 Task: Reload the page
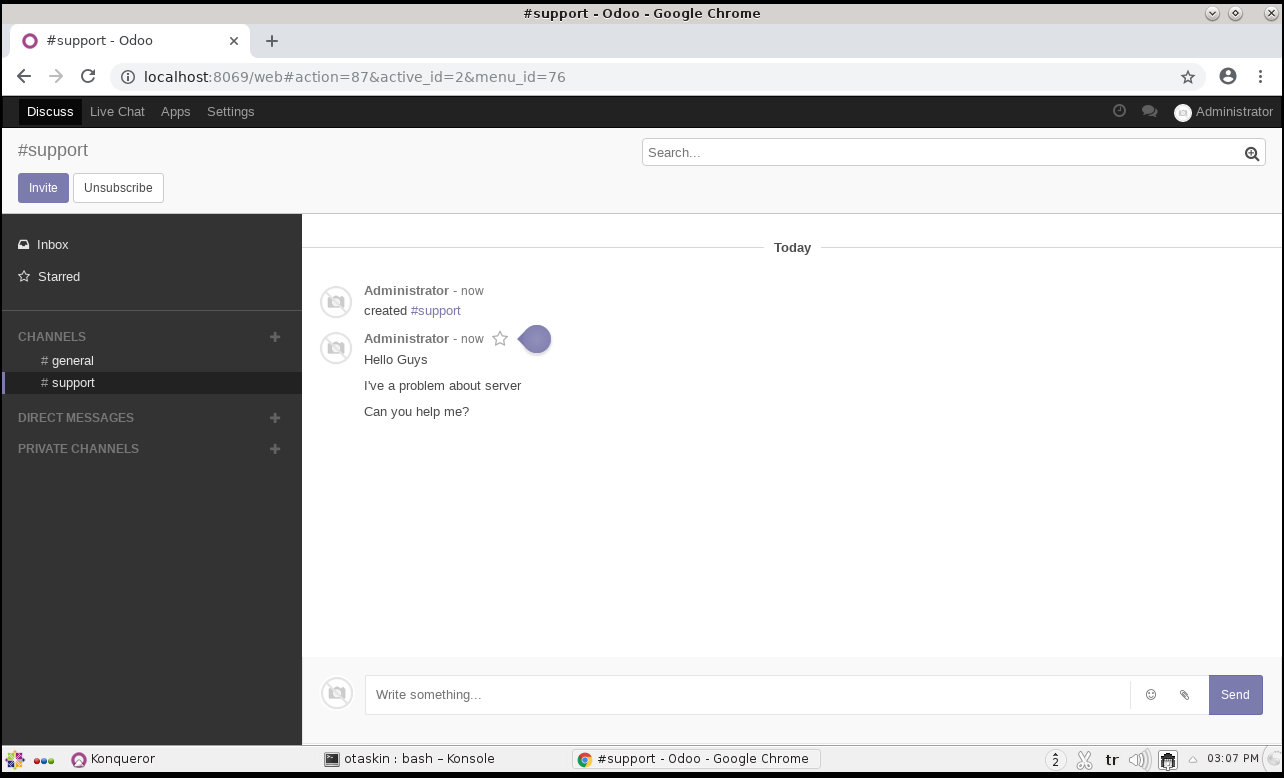88,77
